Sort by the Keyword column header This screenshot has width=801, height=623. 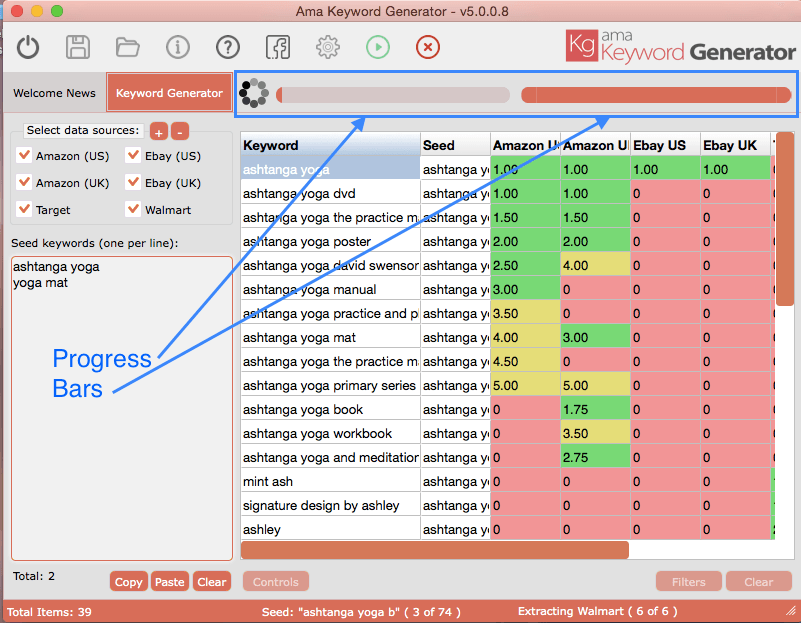(331, 145)
